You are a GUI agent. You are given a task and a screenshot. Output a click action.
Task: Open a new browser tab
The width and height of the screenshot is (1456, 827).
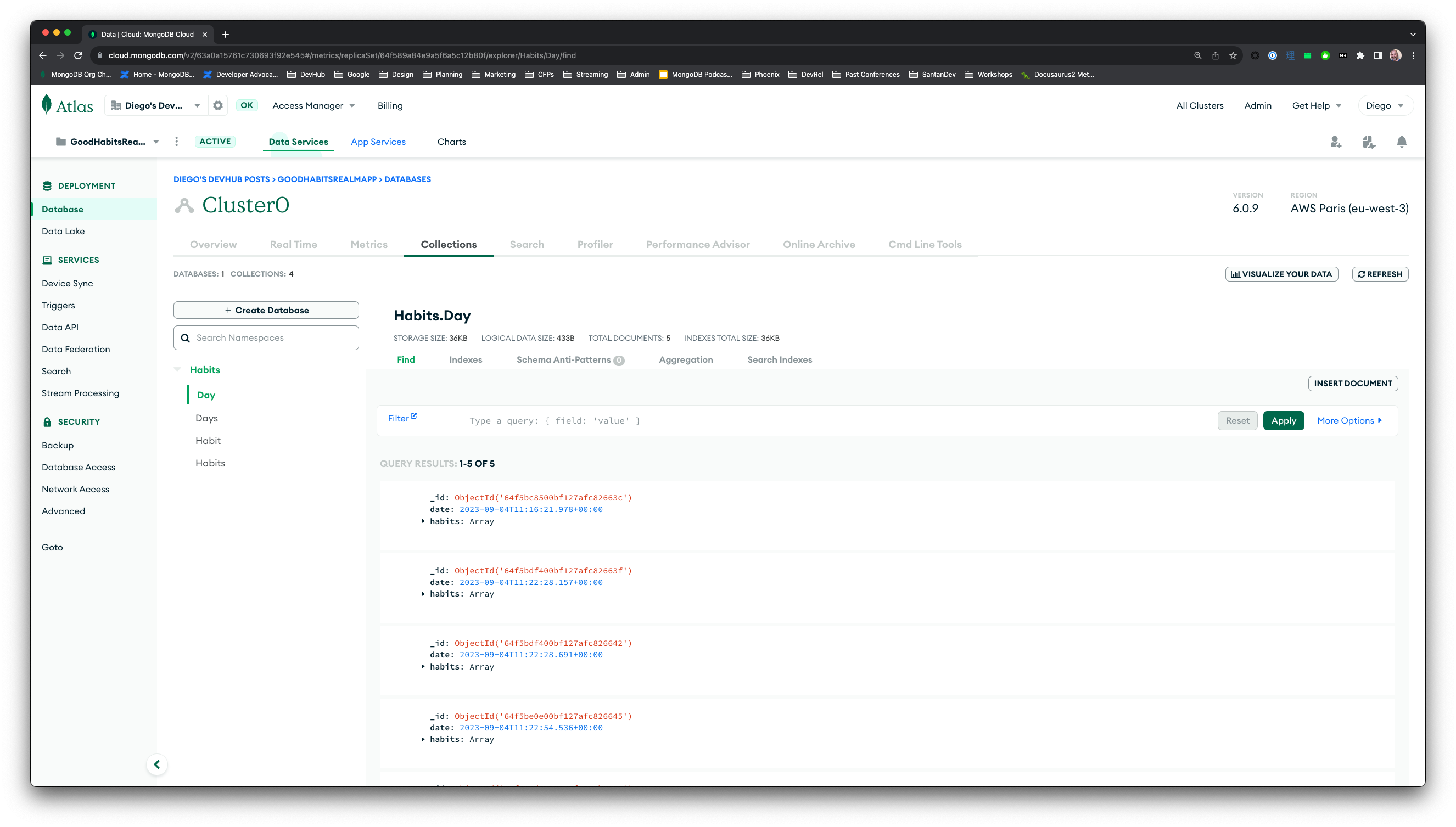(x=226, y=35)
